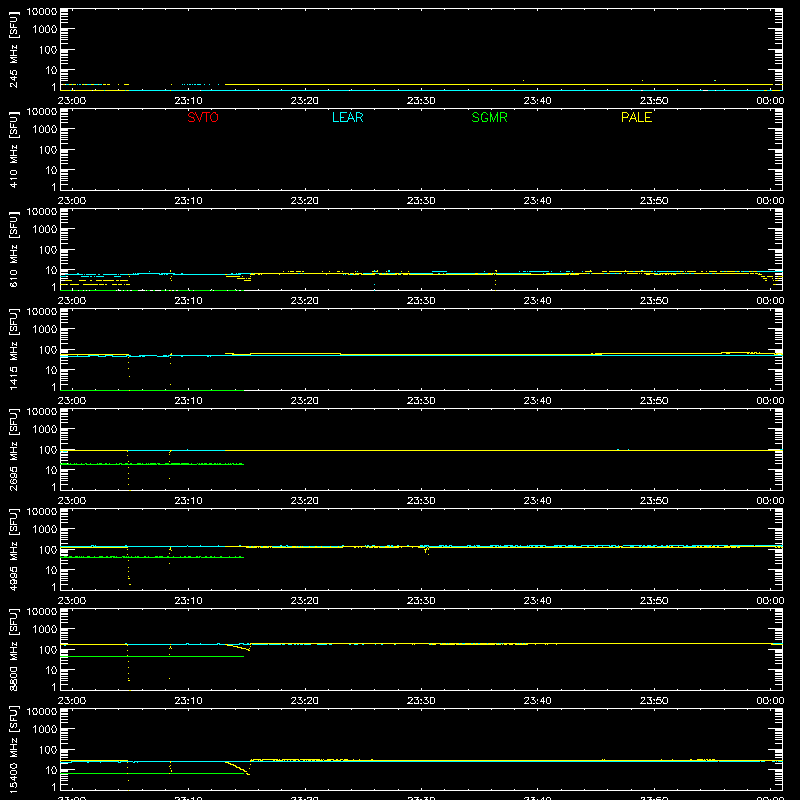Click the 10000 tick label on 2695 MHz plot
The height and width of the screenshot is (800, 800).
click(x=42, y=412)
